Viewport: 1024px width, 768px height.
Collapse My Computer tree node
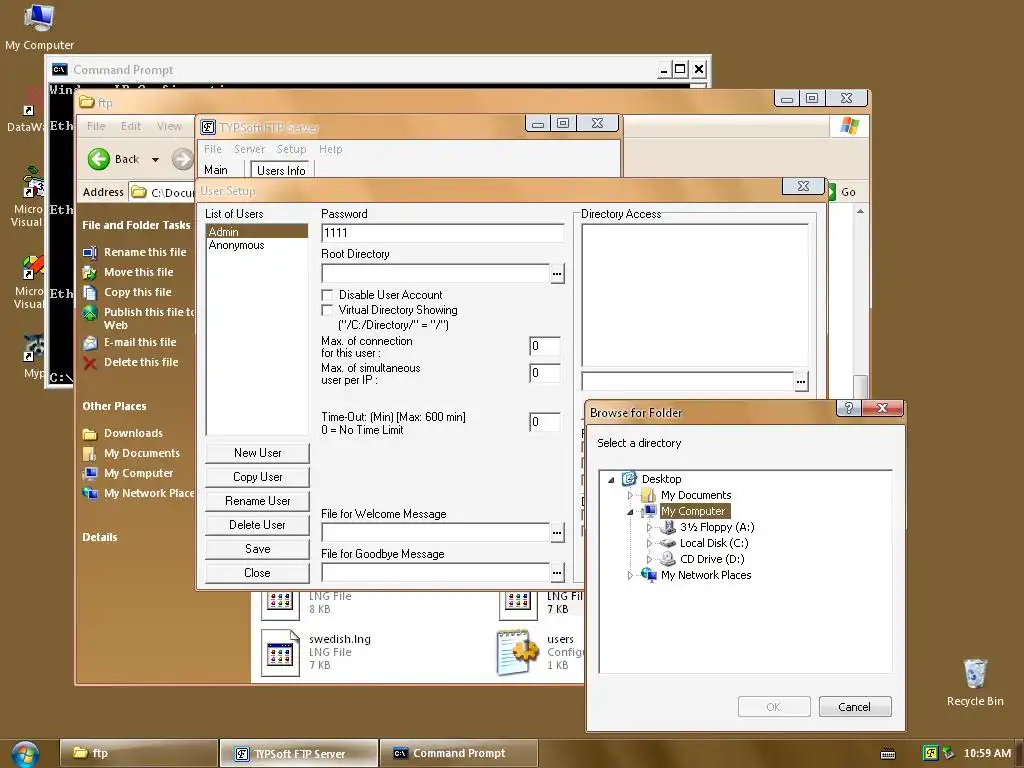[x=630, y=512]
